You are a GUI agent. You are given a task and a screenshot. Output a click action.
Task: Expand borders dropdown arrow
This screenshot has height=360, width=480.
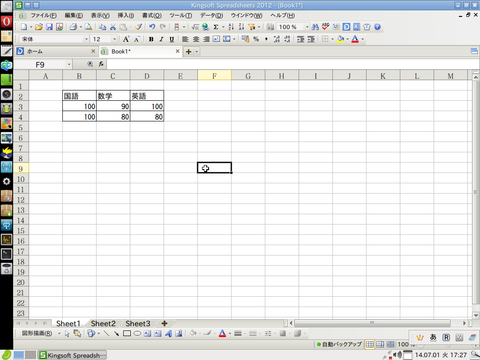point(332,39)
